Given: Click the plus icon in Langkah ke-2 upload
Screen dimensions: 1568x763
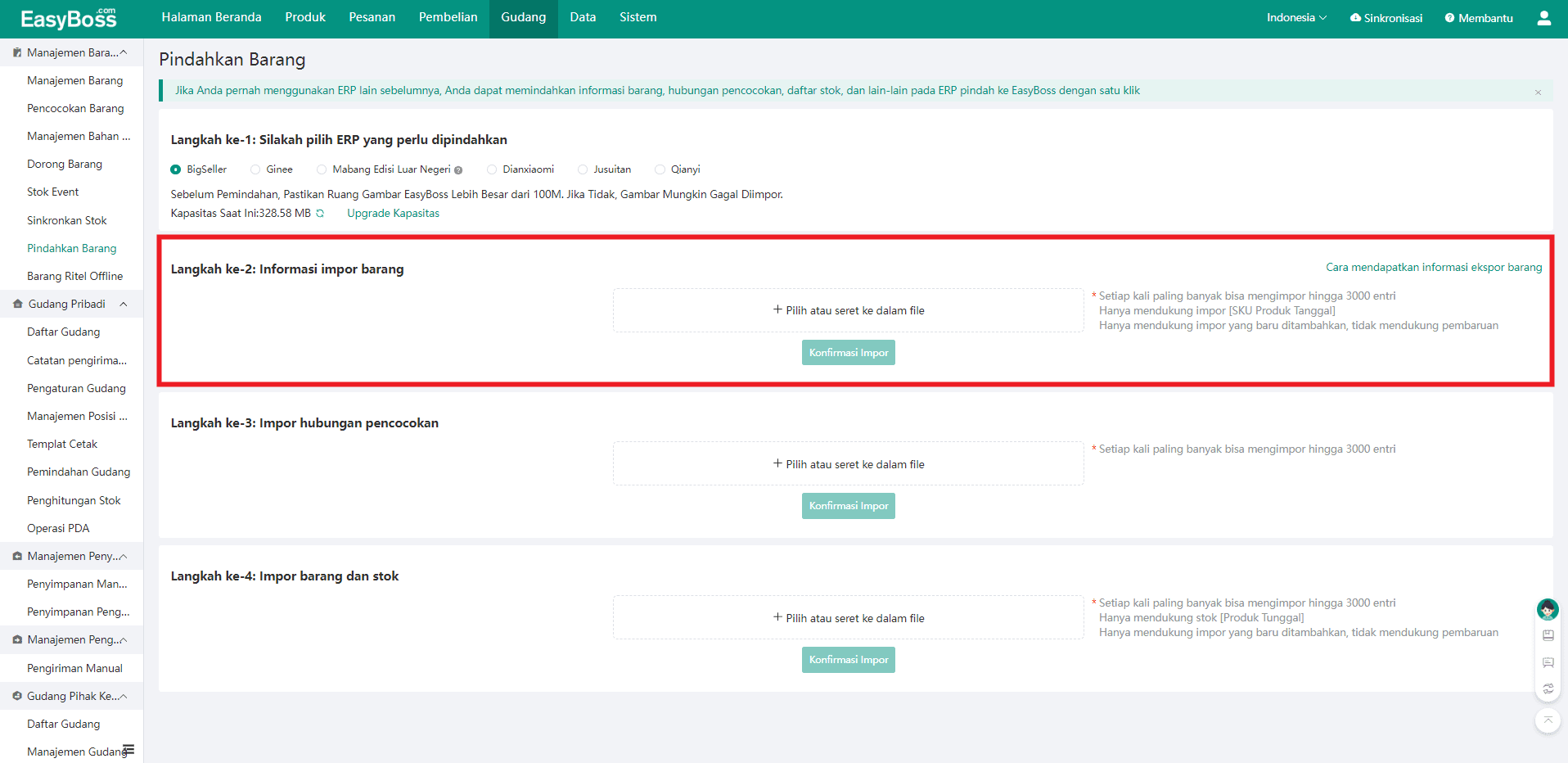Looking at the screenshot, I should pyautogui.click(x=777, y=309).
